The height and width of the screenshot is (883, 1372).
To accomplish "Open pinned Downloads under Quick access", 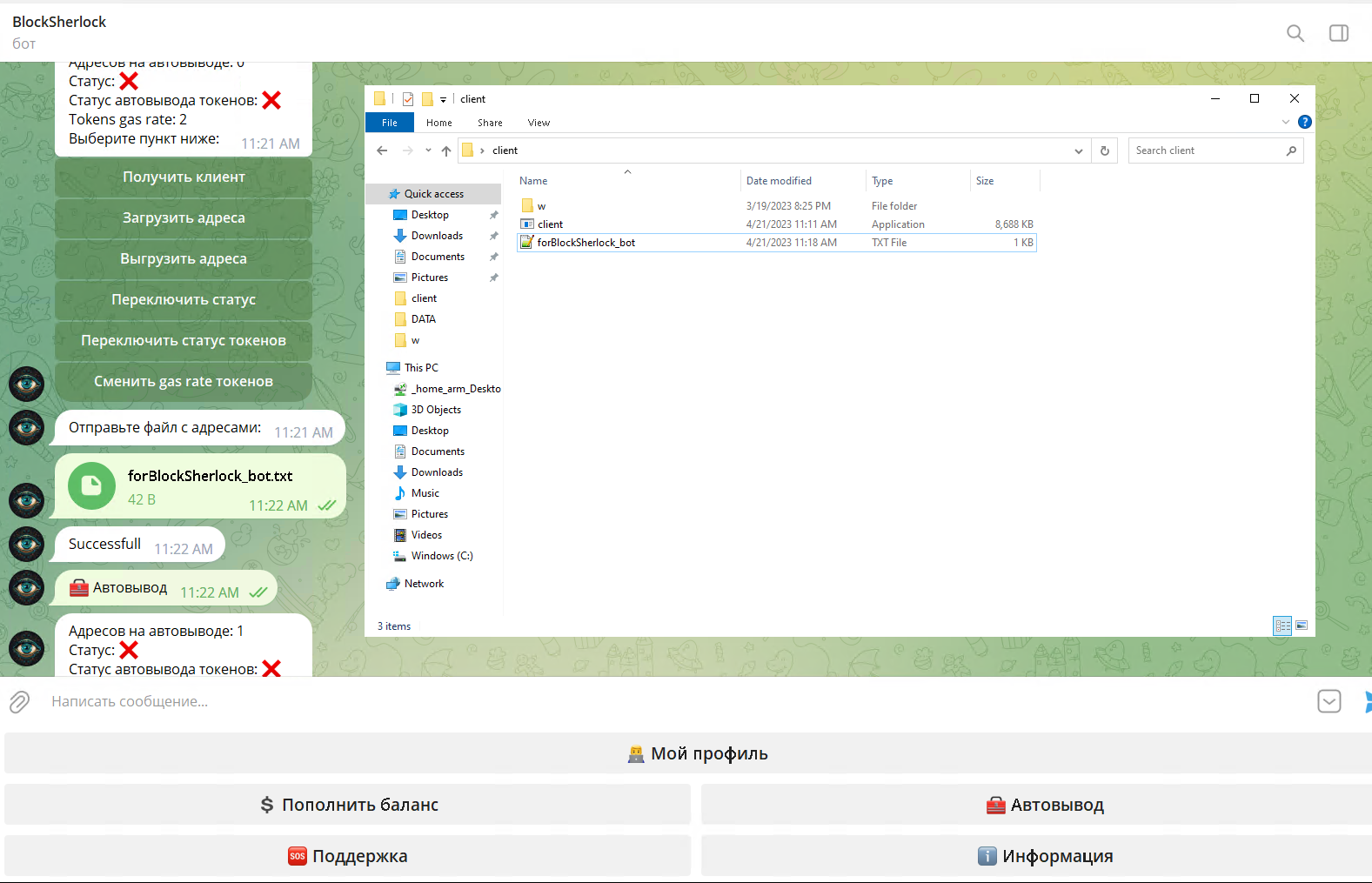I will [437, 236].
